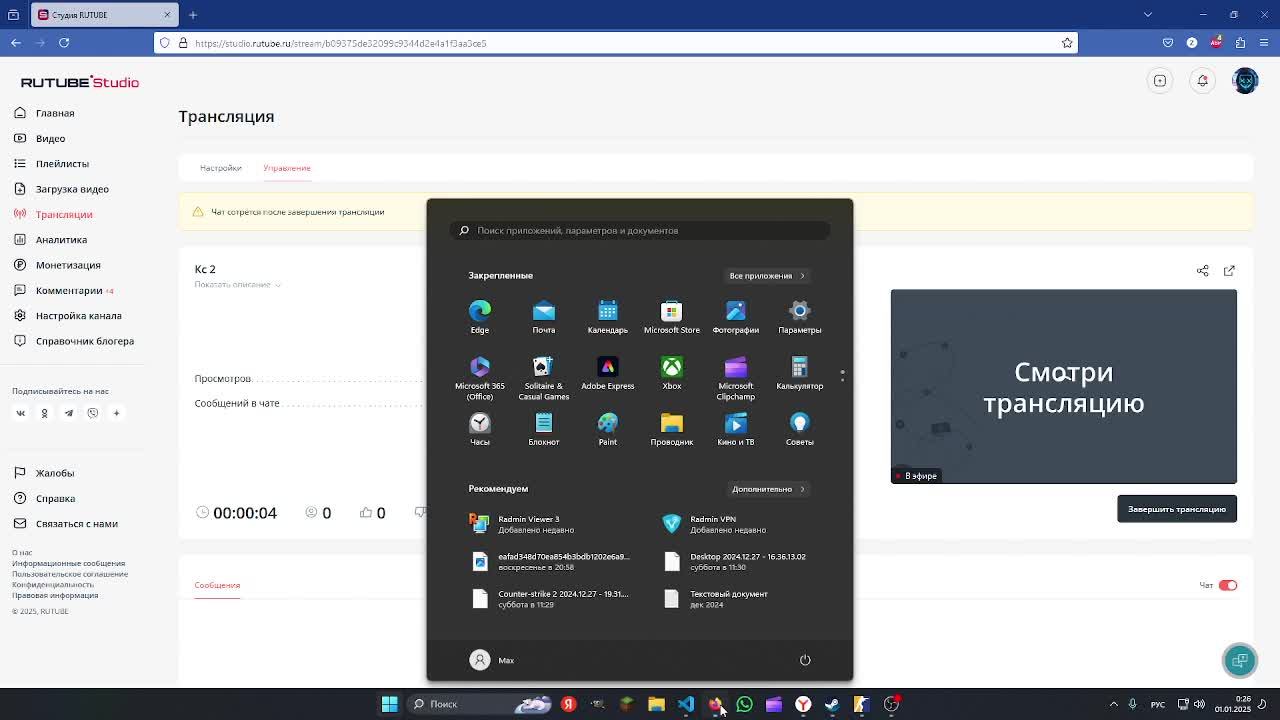Open Калькулятор app
The height and width of the screenshot is (720, 1280).
coord(800,372)
